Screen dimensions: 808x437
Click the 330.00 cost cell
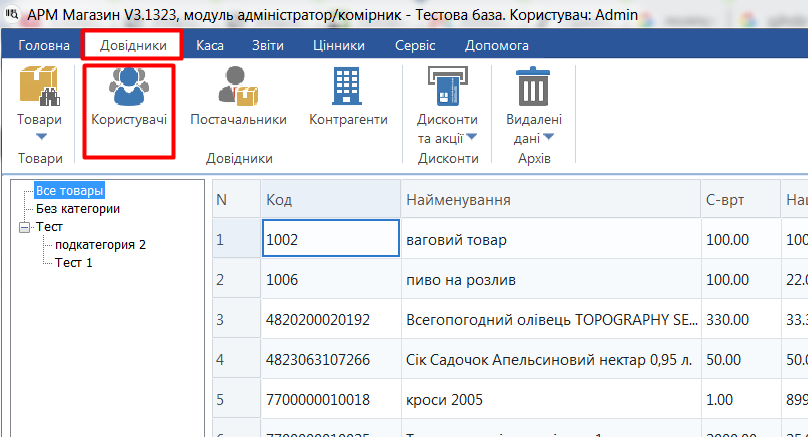pos(741,320)
